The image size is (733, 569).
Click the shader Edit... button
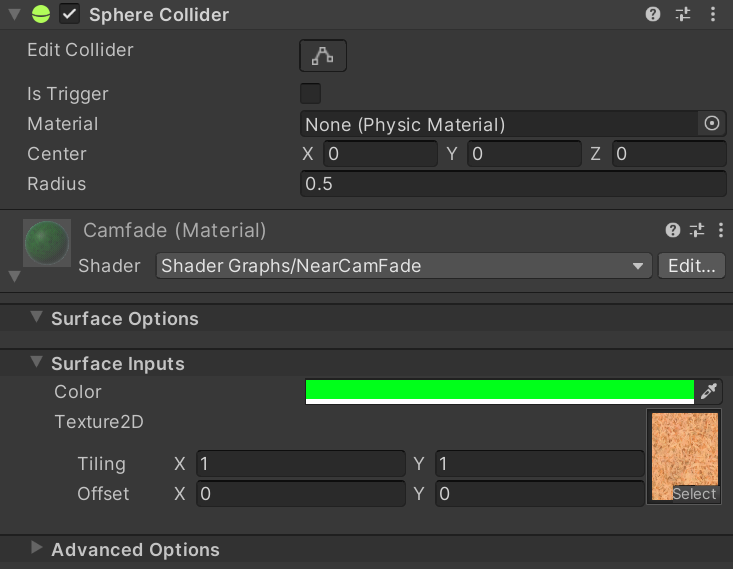(x=691, y=266)
